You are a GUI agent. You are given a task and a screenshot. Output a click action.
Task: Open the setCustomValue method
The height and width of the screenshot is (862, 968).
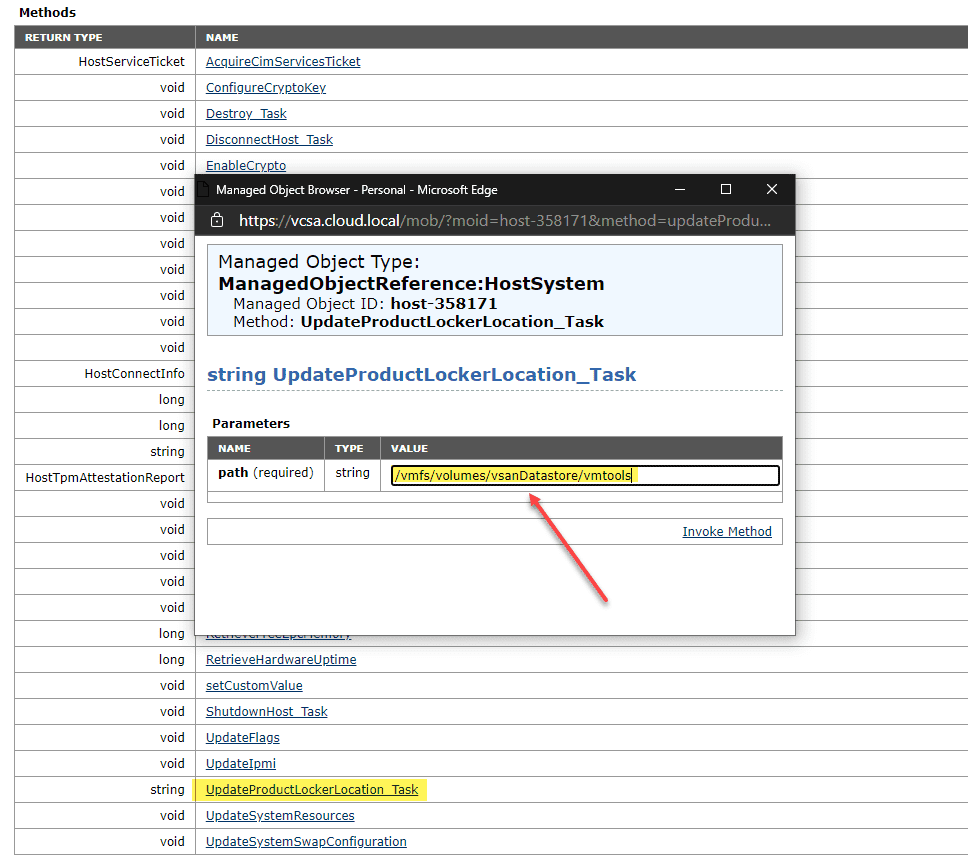254,685
